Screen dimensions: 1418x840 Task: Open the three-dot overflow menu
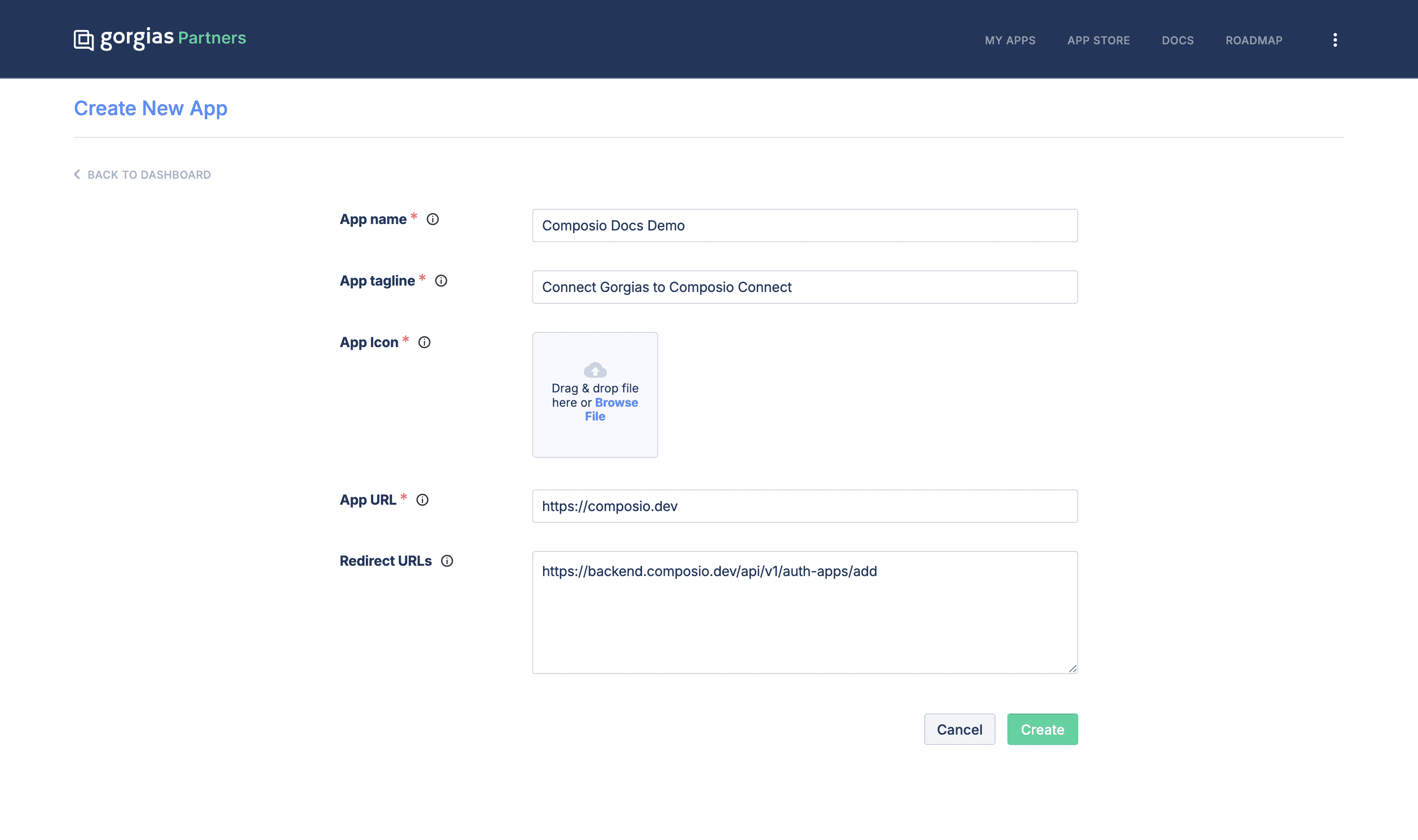point(1335,39)
